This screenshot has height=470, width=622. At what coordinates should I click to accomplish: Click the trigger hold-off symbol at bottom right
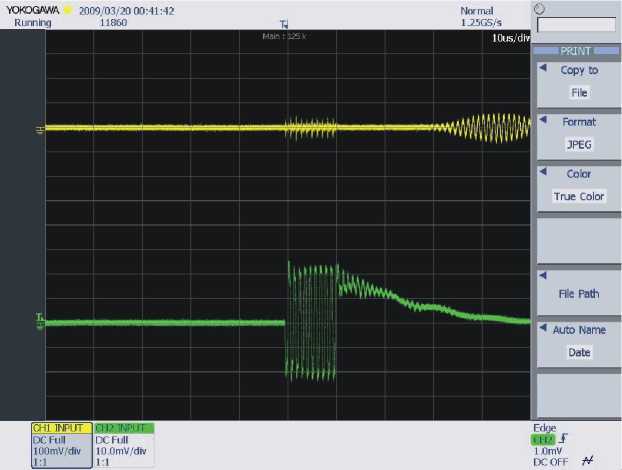click(587, 459)
